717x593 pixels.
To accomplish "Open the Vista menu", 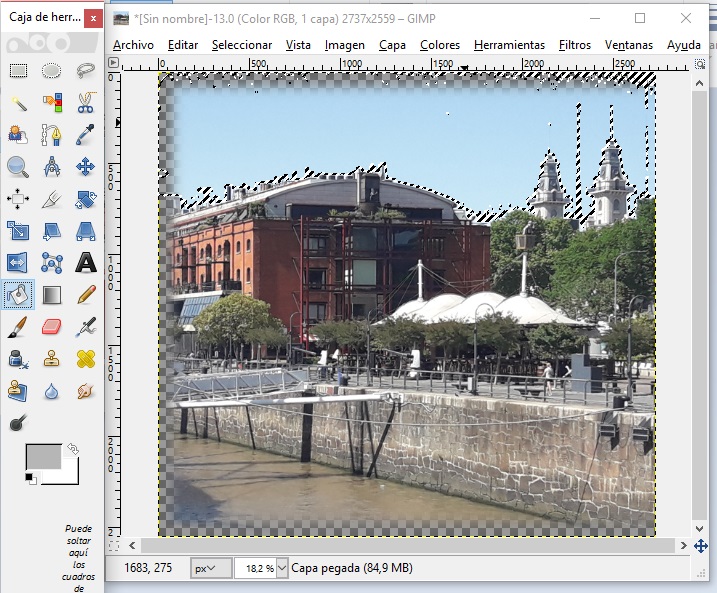I will [298, 45].
